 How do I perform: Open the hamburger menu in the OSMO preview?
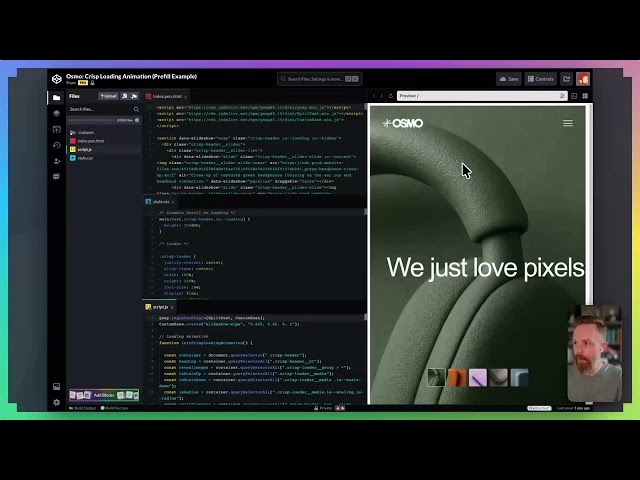pyautogui.click(x=568, y=123)
